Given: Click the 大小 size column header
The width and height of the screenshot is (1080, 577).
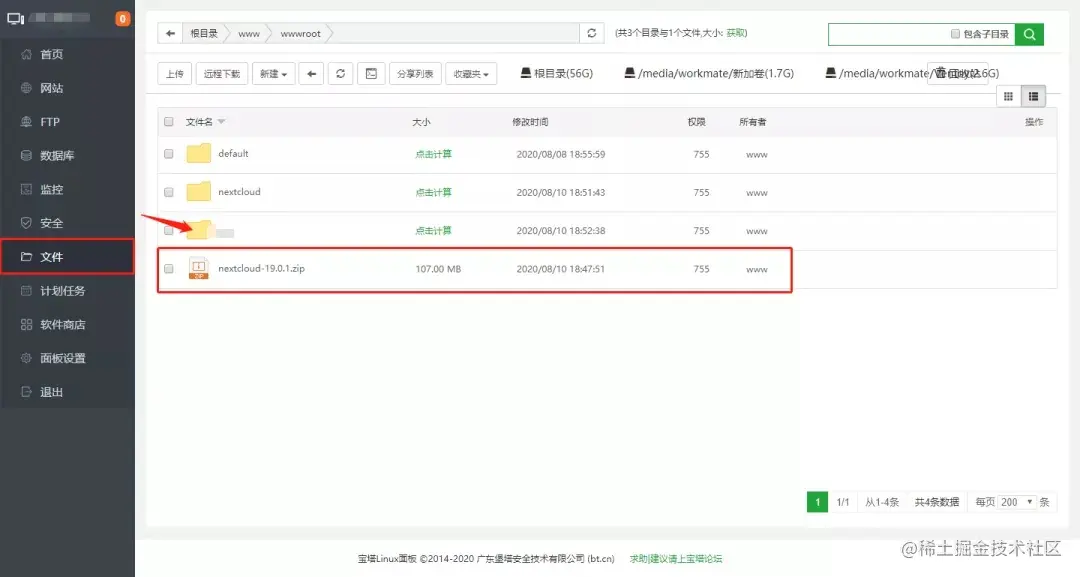Looking at the screenshot, I should click(421, 122).
